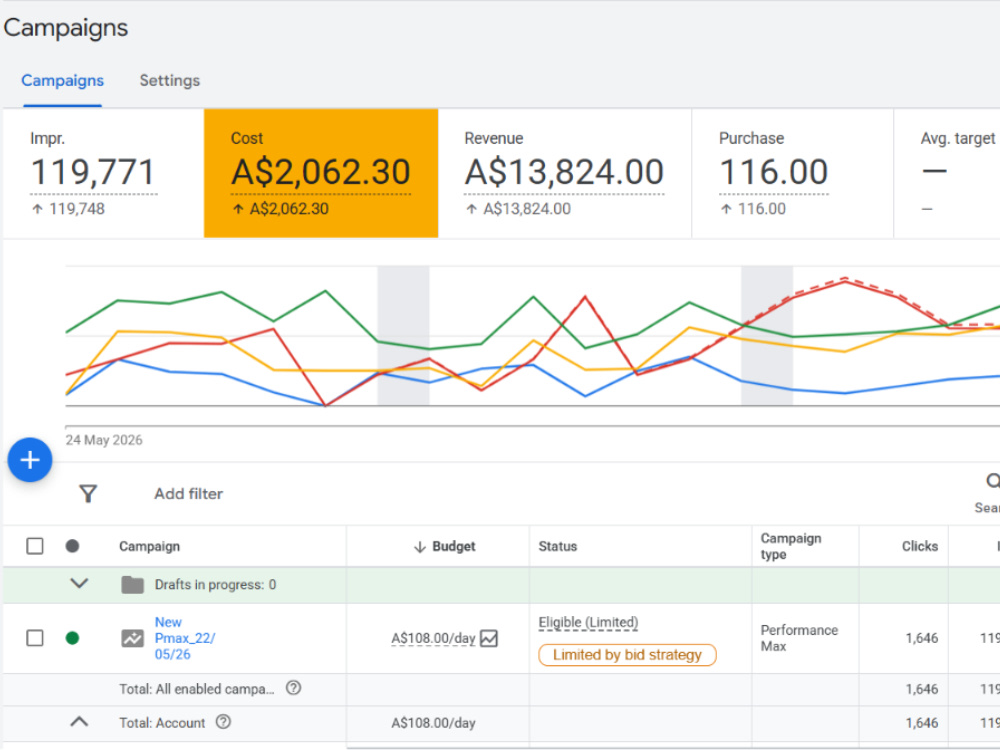The height and width of the screenshot is (750, 1000).
Task: Open the filter funnel icon
Action: pos(88,494)
